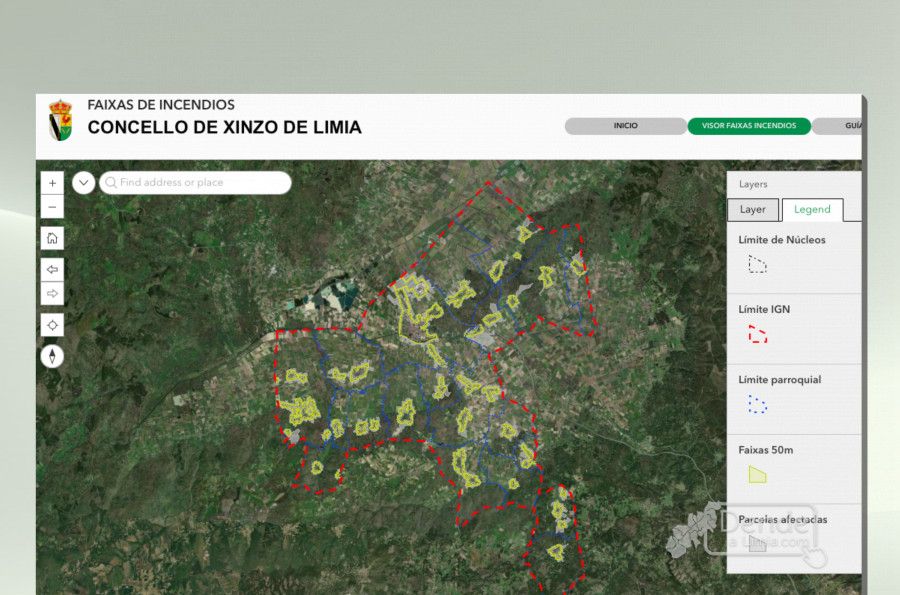The image size is (900, 595).
Task: Switch to the Legend tab
Action: pyautogui.click(x=812, y=209)
